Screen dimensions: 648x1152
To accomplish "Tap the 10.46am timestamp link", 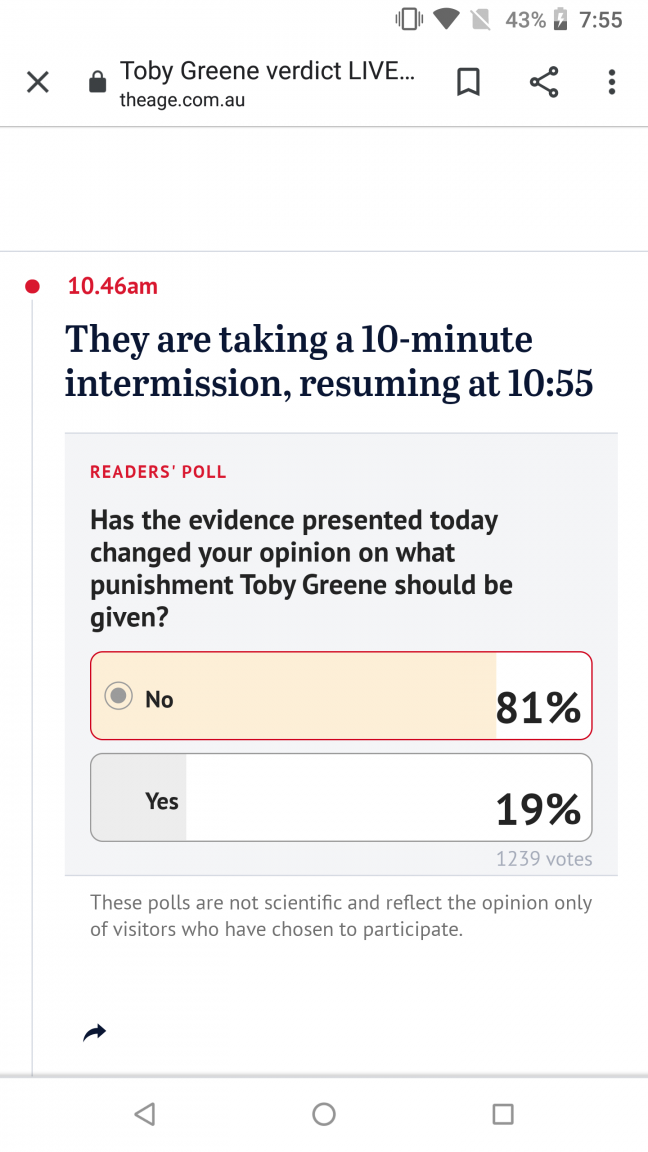I will tap(112, 285).
